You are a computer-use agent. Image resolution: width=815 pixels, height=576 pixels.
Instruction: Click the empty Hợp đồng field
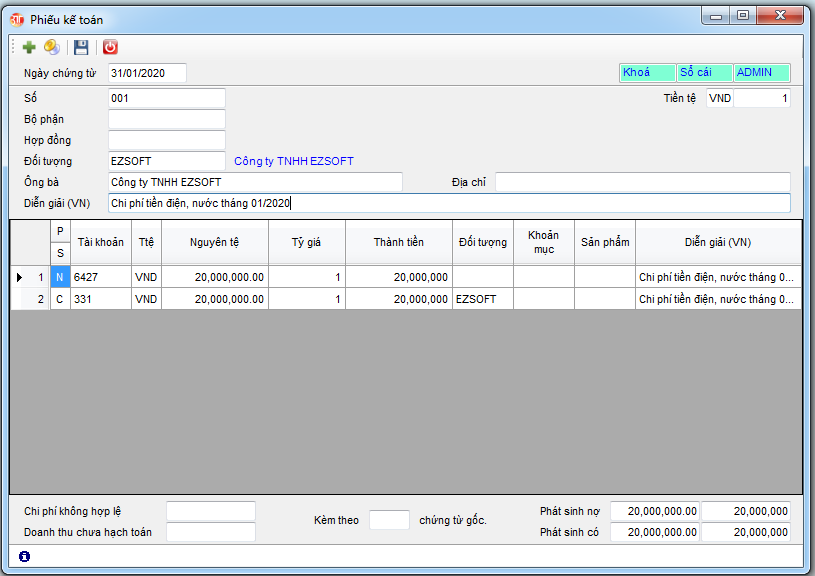pyautogui.click(x=167, y=140)
